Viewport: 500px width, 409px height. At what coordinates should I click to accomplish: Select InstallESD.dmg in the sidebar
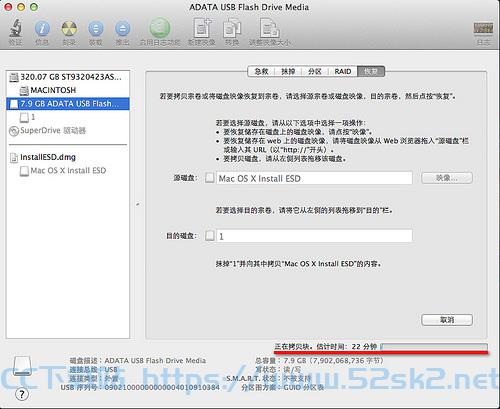pyautogui.click(x=68, y=157)
